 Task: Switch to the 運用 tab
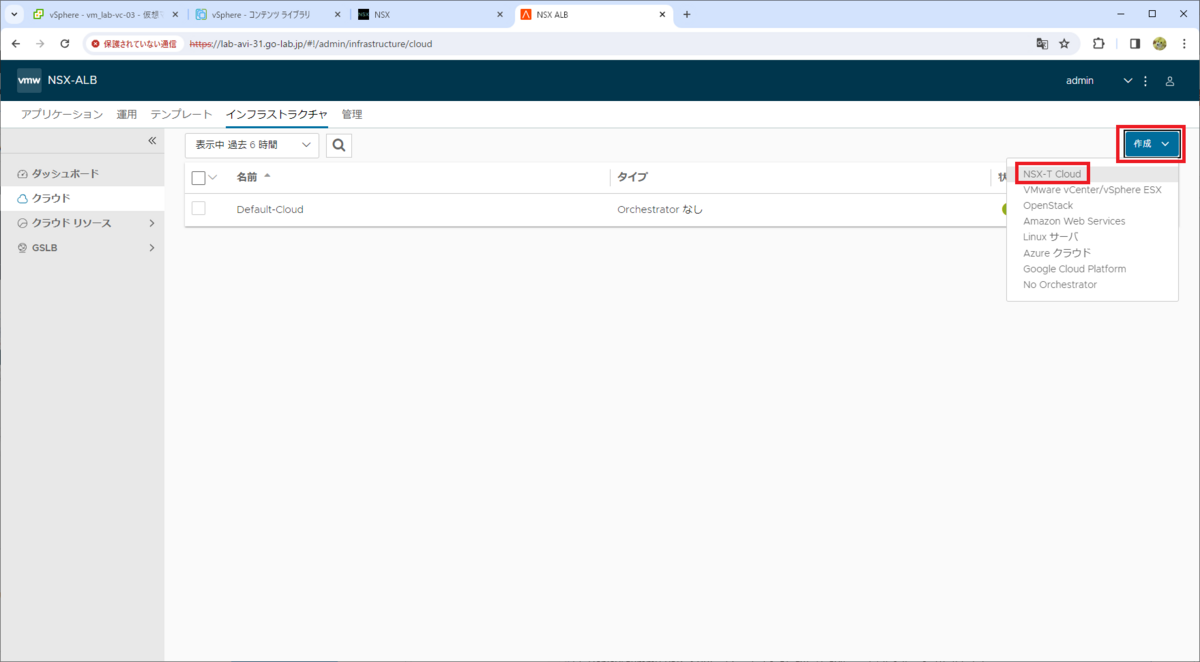click(127, 114)
